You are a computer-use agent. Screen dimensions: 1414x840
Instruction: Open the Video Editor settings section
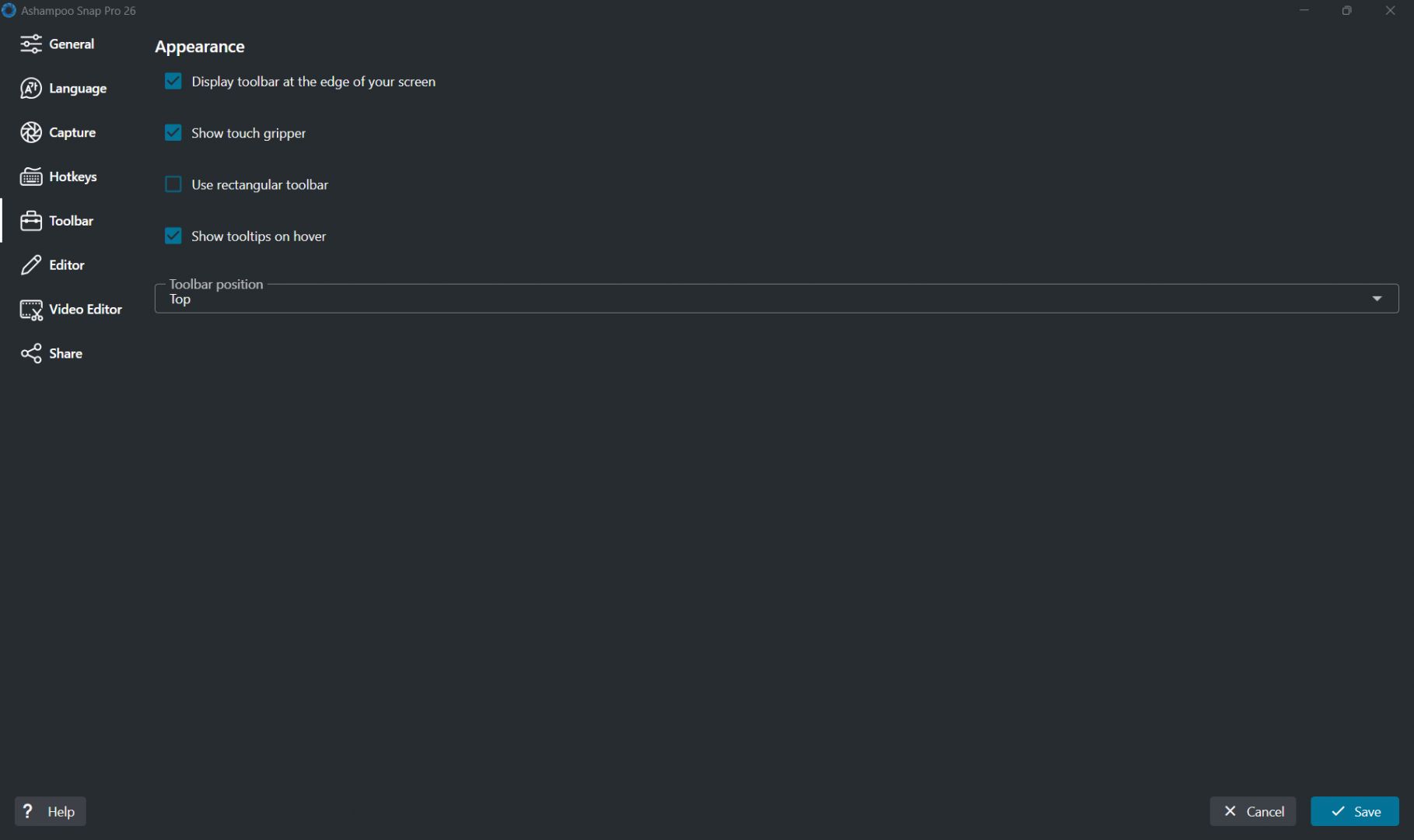71,310
